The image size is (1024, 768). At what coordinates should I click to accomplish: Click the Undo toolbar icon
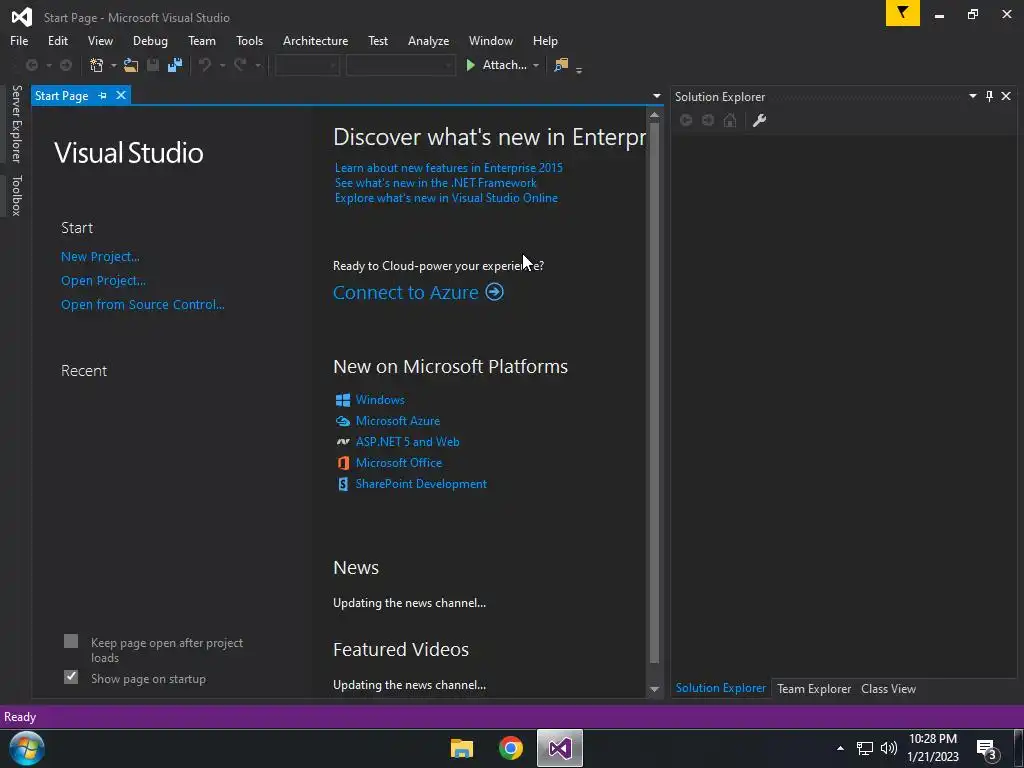click(x=205, y=65)
